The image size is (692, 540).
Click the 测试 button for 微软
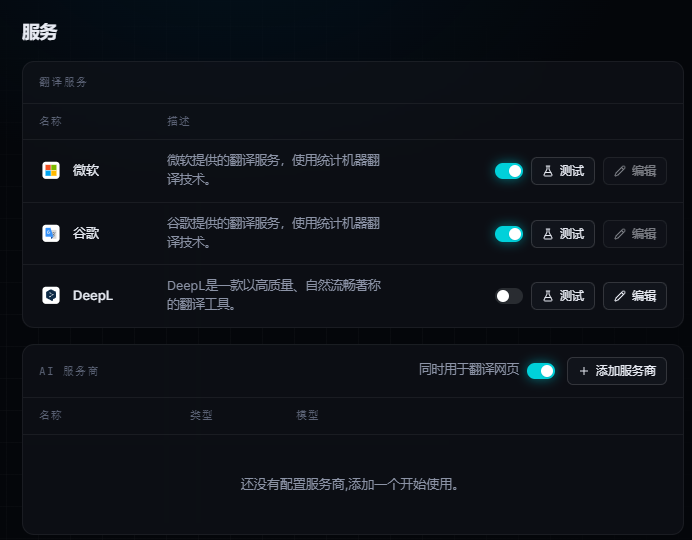563,171
